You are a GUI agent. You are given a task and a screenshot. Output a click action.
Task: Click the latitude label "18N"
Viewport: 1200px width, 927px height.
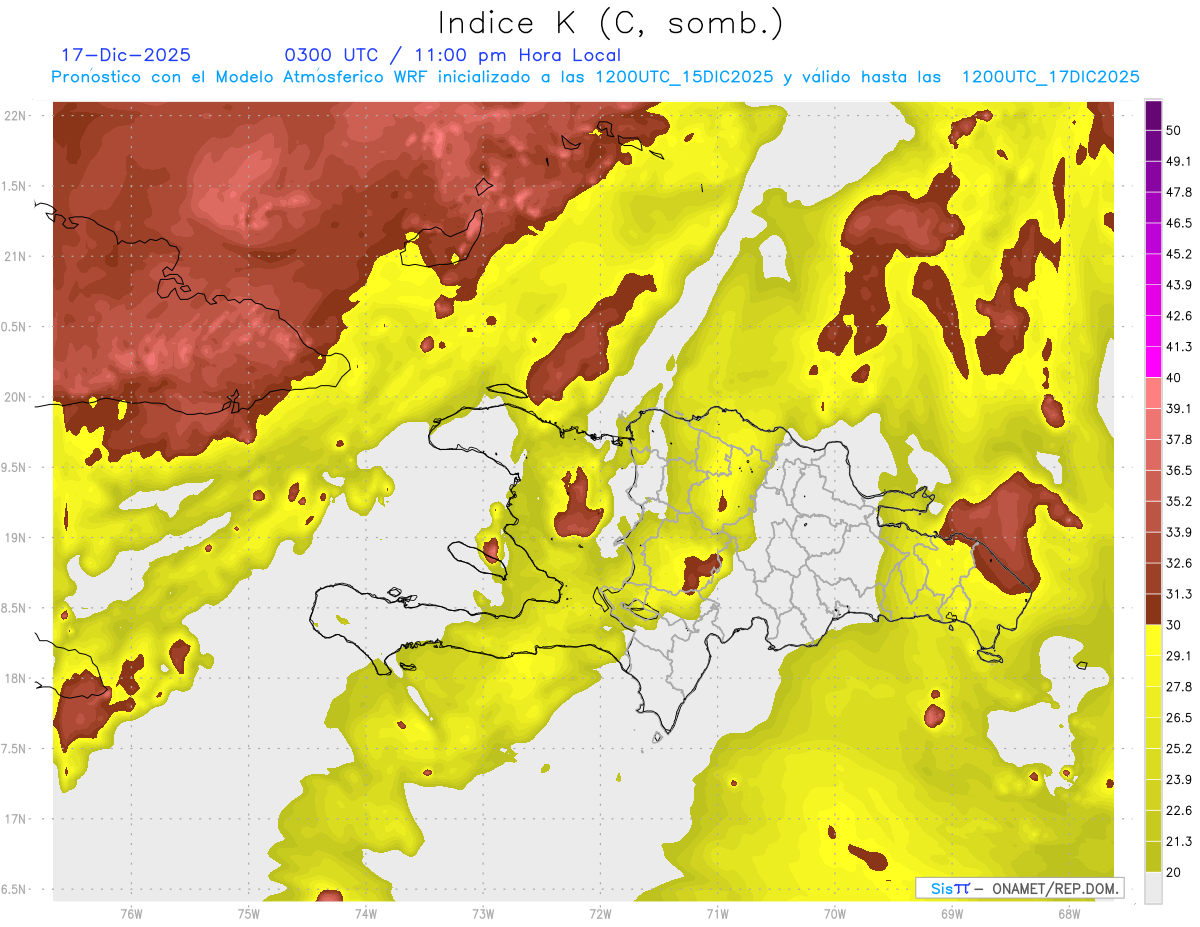(x=17, y=679)
